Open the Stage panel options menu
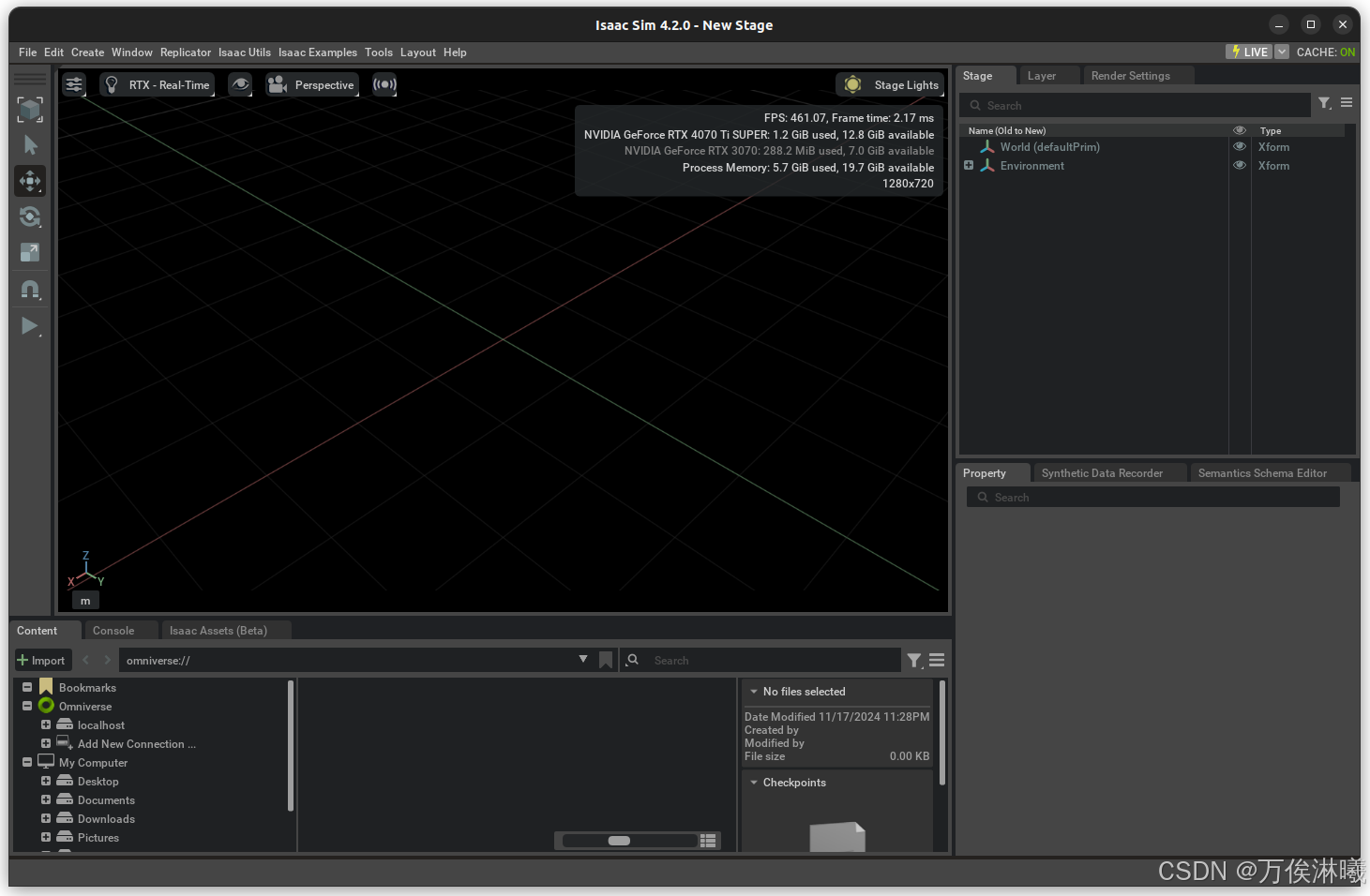Viewport: 1370px width, 896px height. 1347,103
